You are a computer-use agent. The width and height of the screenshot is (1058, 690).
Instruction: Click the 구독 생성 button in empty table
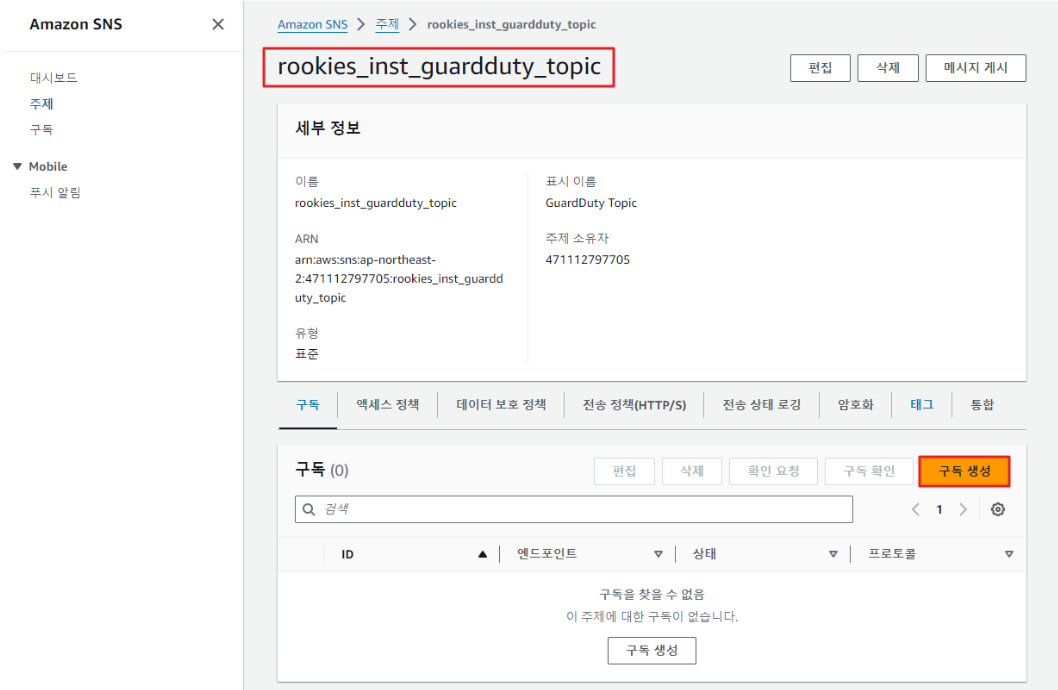(x=652, y=650)
